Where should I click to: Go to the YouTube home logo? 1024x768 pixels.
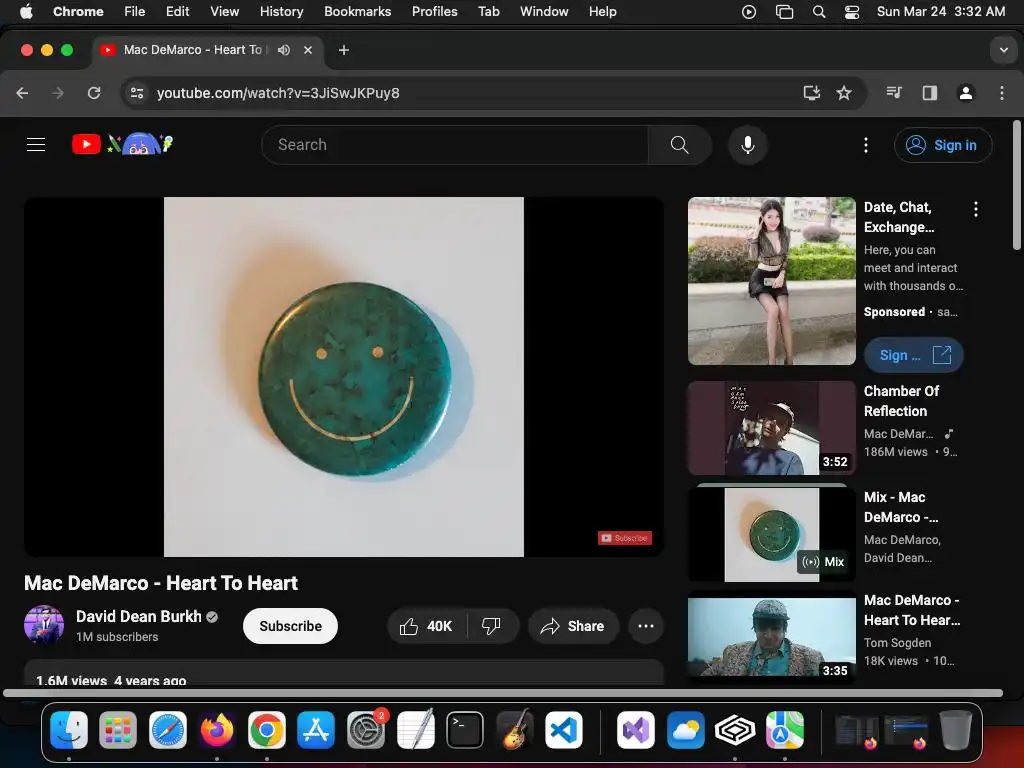tap(122, 144)
